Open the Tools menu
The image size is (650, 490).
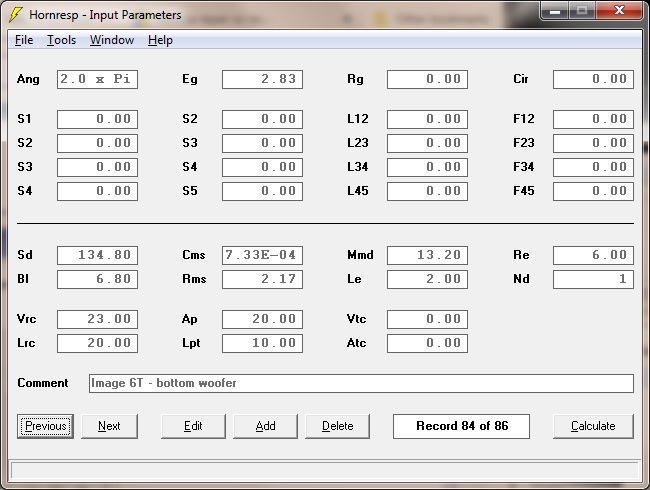coord(61,40)
